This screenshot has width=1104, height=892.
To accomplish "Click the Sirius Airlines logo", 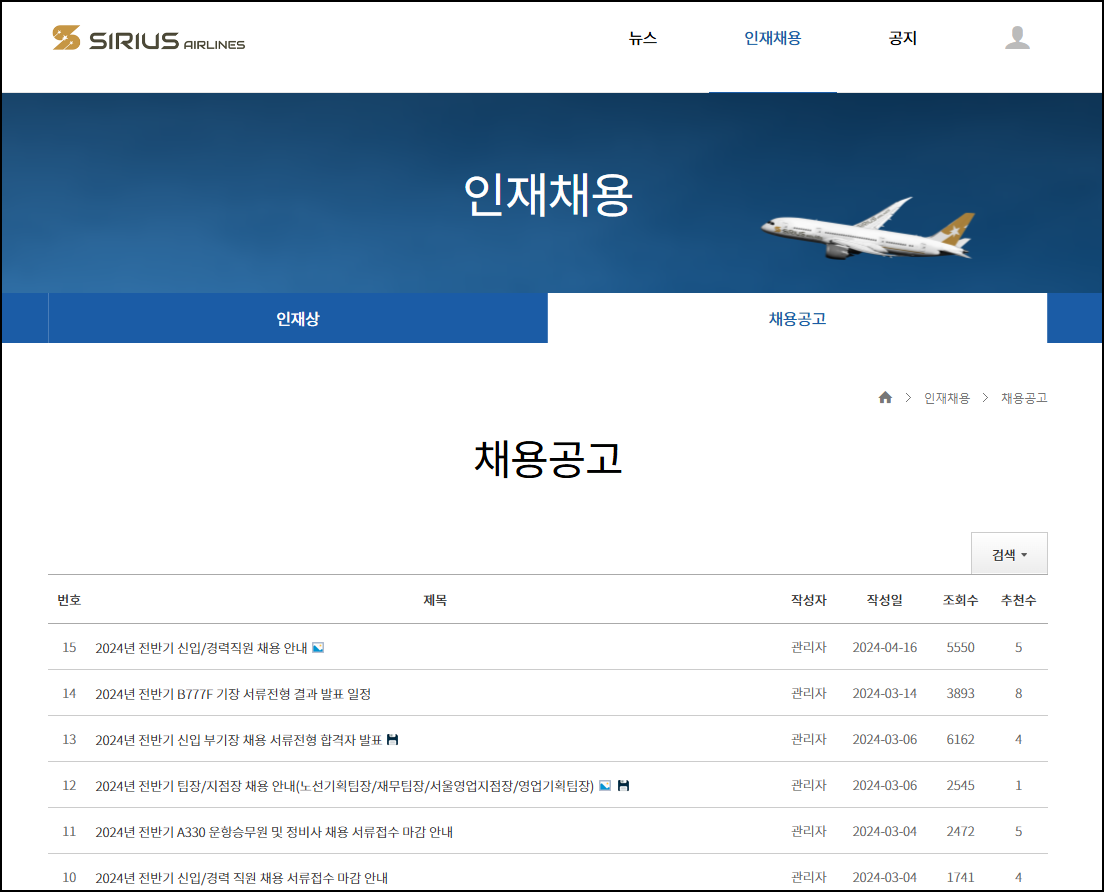I will (x=148, y=40).
